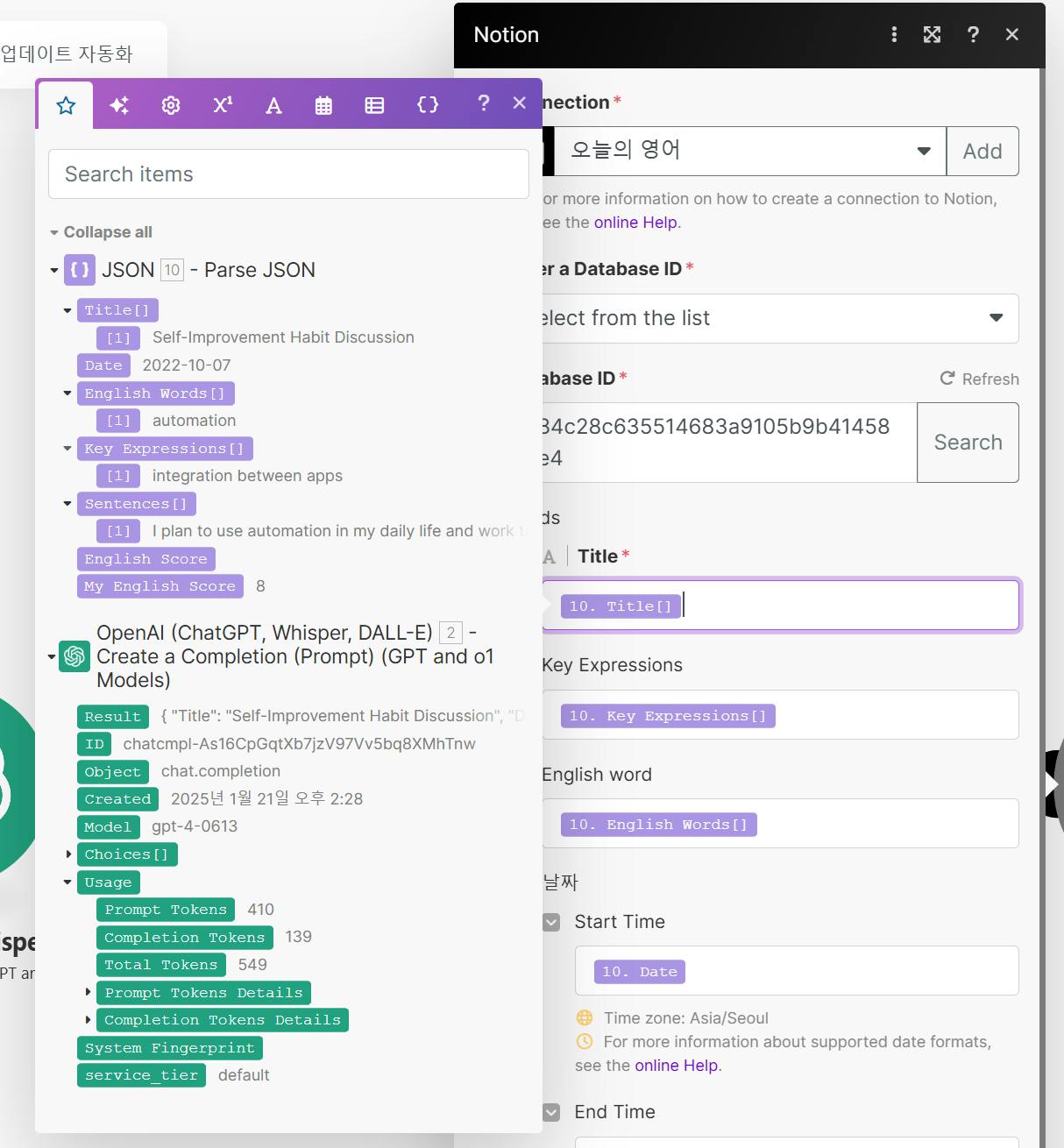Click the Database ID Search button
Viewport: 1064px width, 1148px height.
click(x=968, y=443)
